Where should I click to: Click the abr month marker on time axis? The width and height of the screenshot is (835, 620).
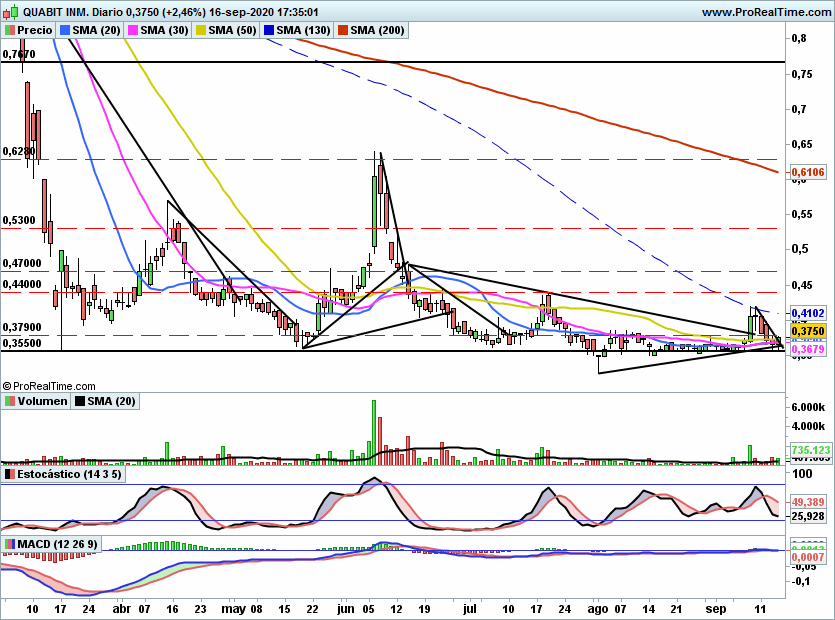click(122, 609)
